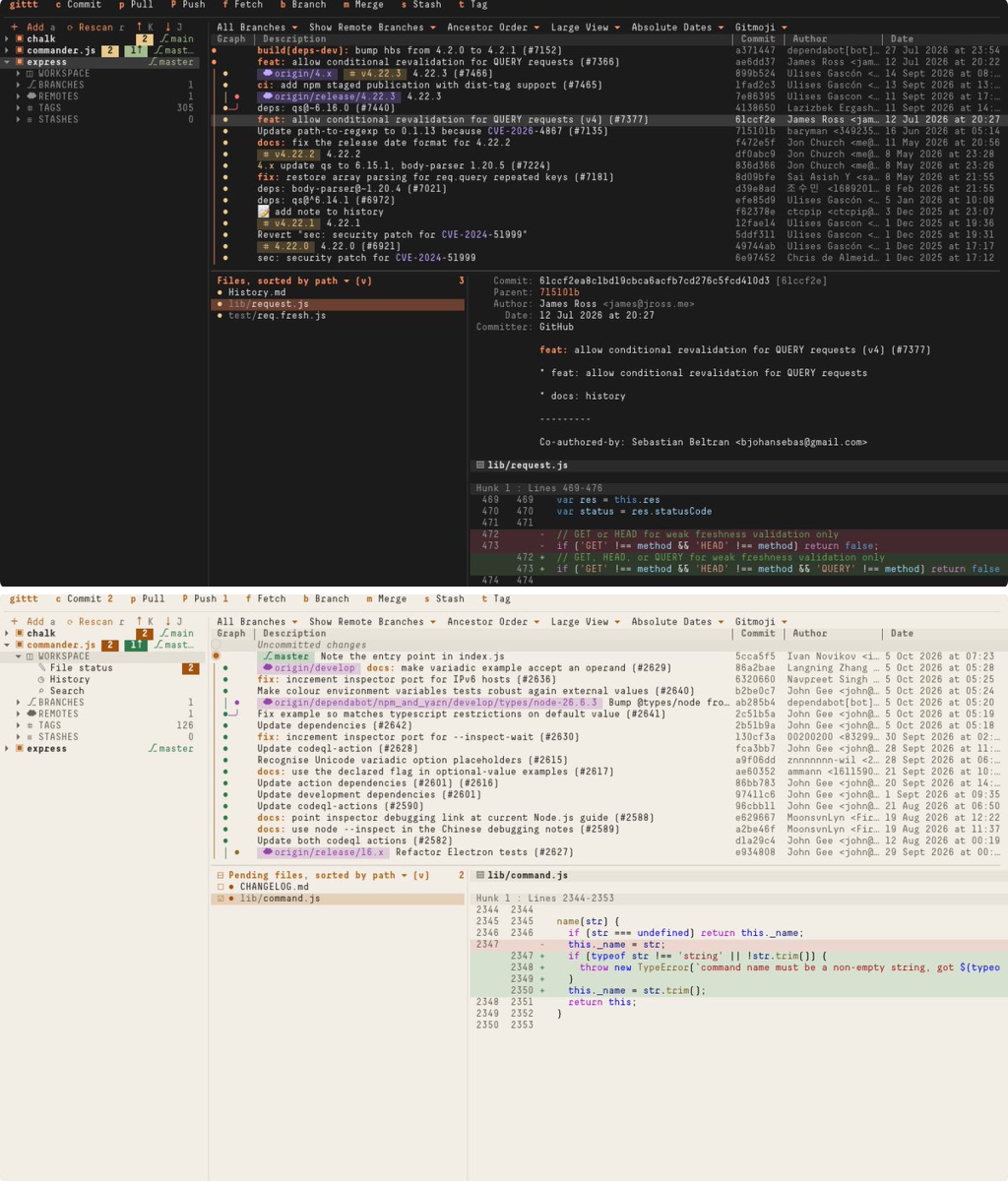Select lib/request.js in dark window file list

[339, 304]
